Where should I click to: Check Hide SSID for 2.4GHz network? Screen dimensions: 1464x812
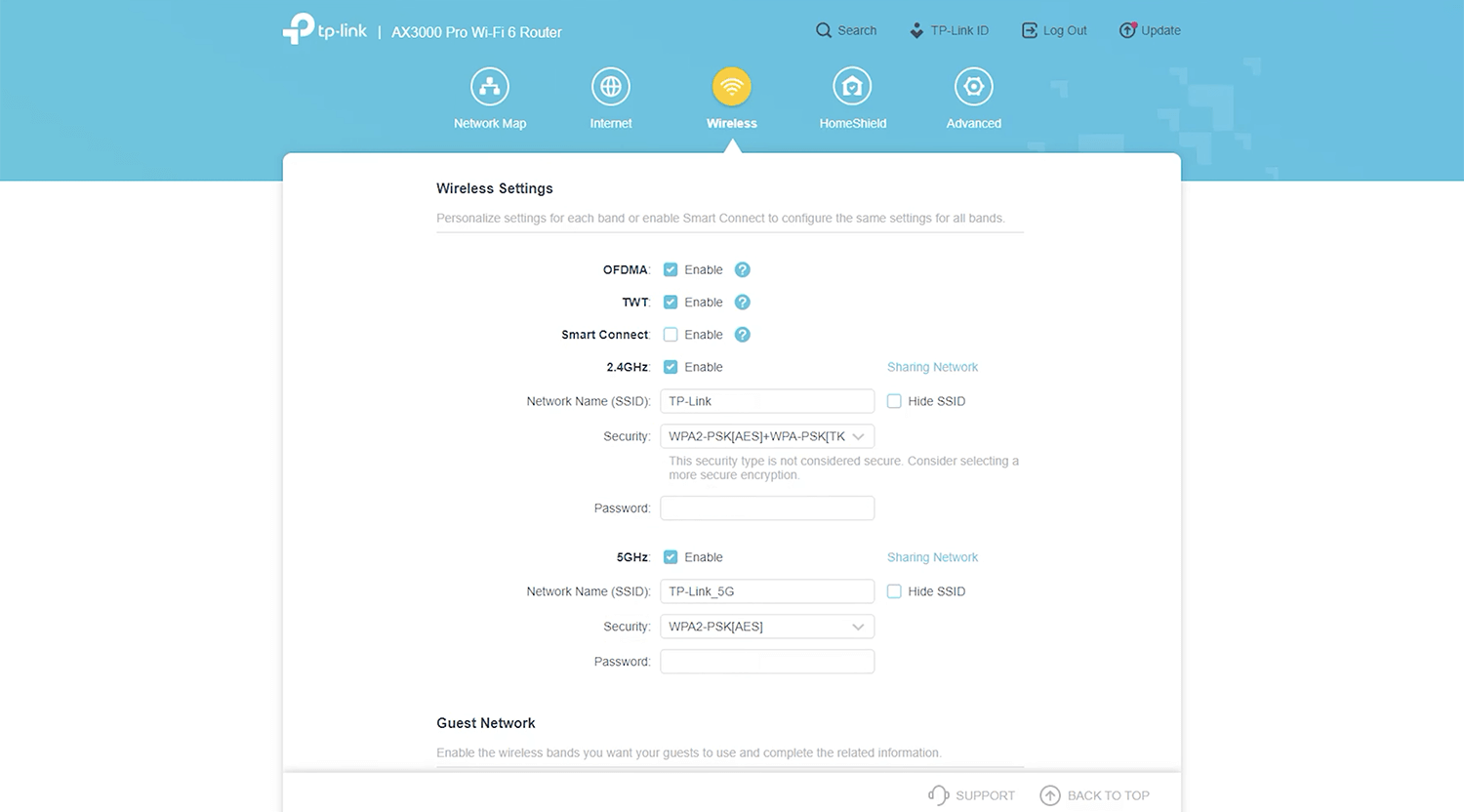pyautogui.click(x=894, y=401)
